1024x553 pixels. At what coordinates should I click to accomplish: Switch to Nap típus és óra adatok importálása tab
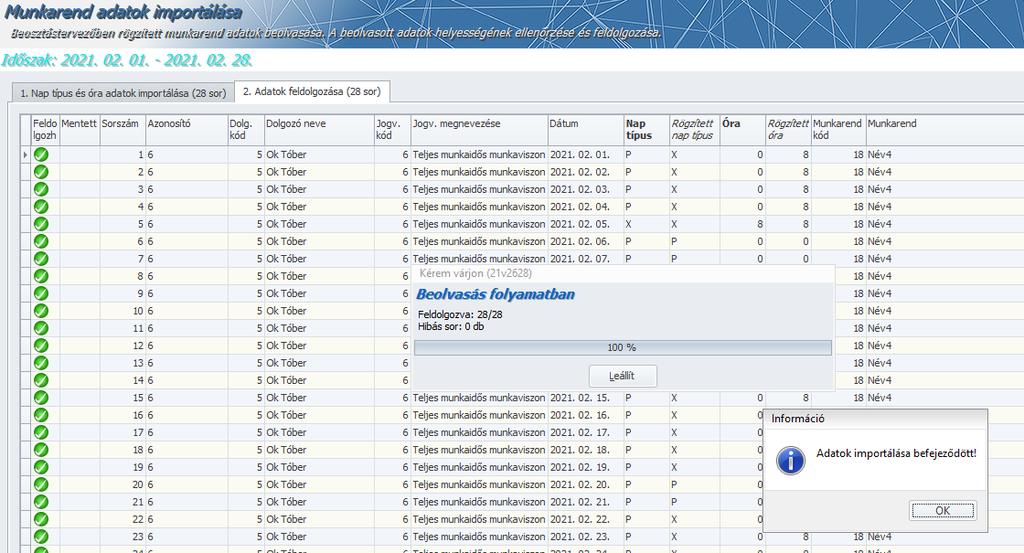click(x=123, y=93)
